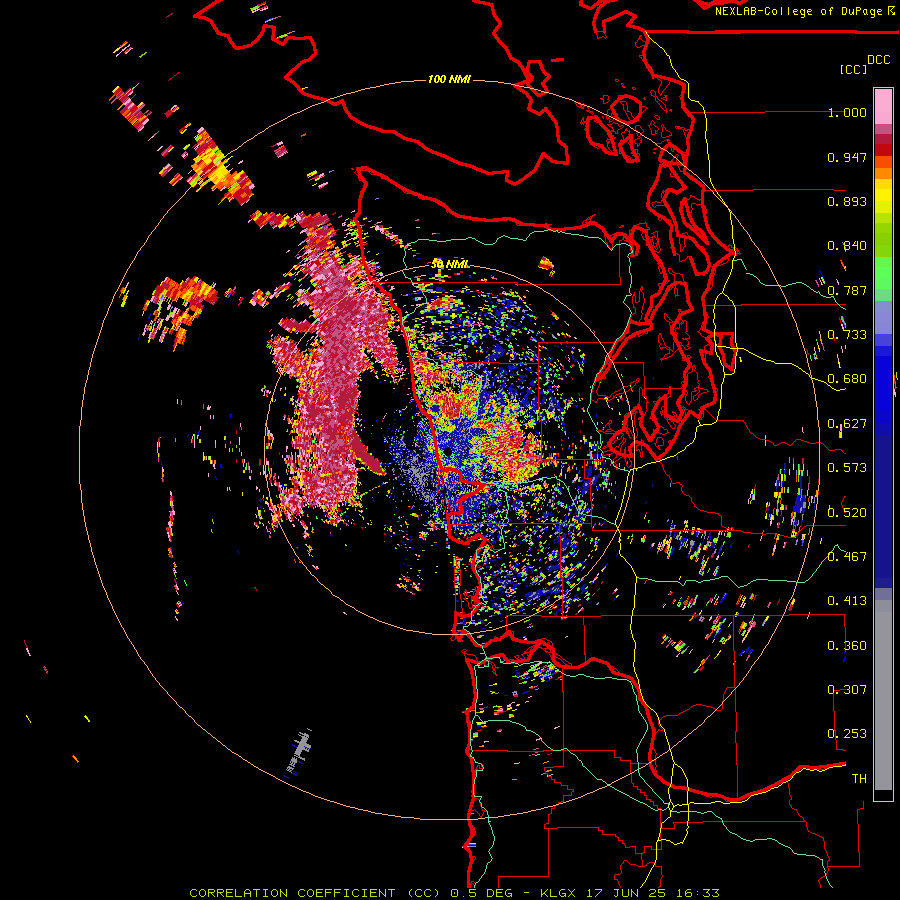Click the [CC] units label
The image size is (900, 900).
coord(853,69)
